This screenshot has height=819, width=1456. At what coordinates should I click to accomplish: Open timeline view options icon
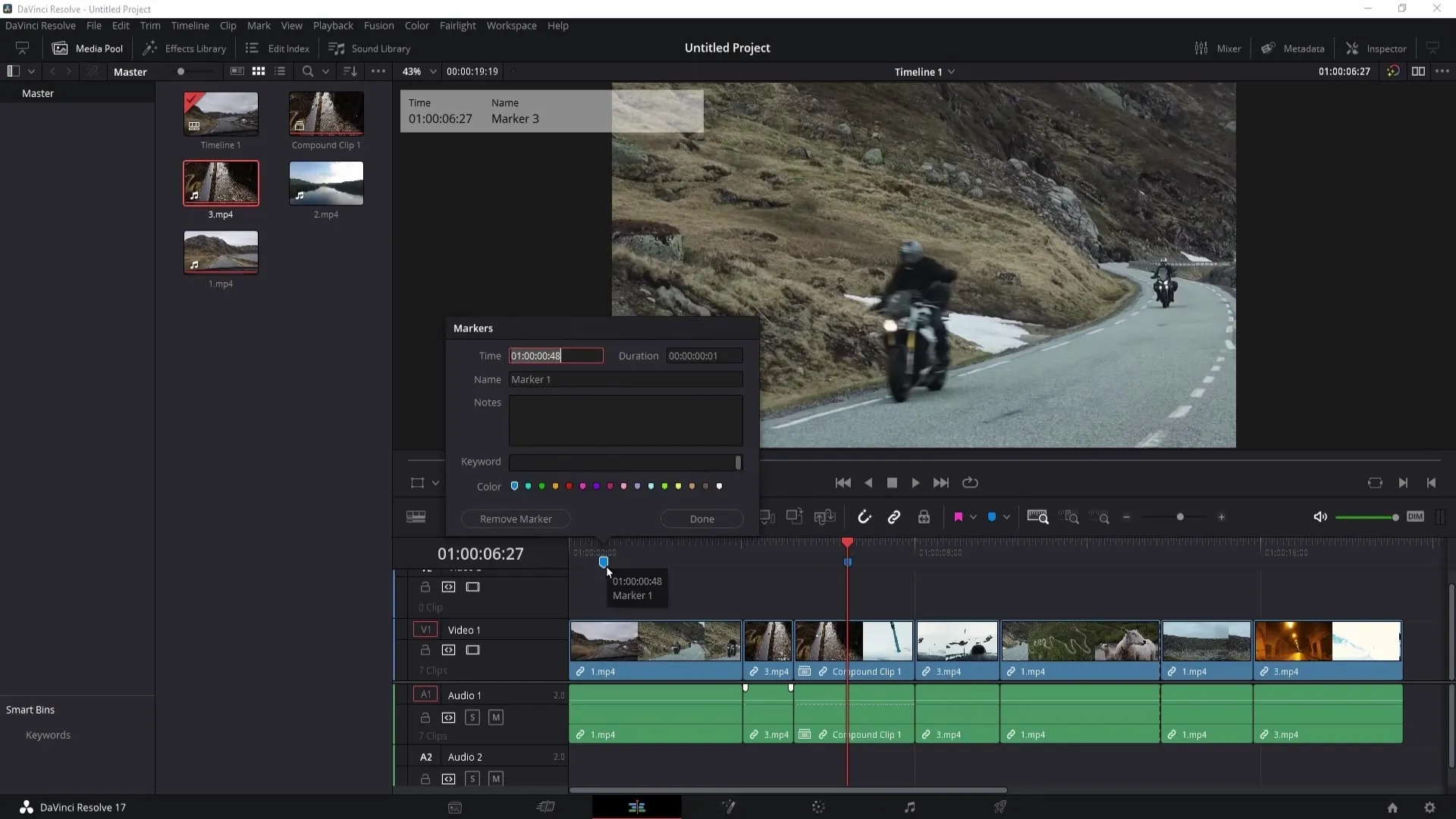(416, 517)
